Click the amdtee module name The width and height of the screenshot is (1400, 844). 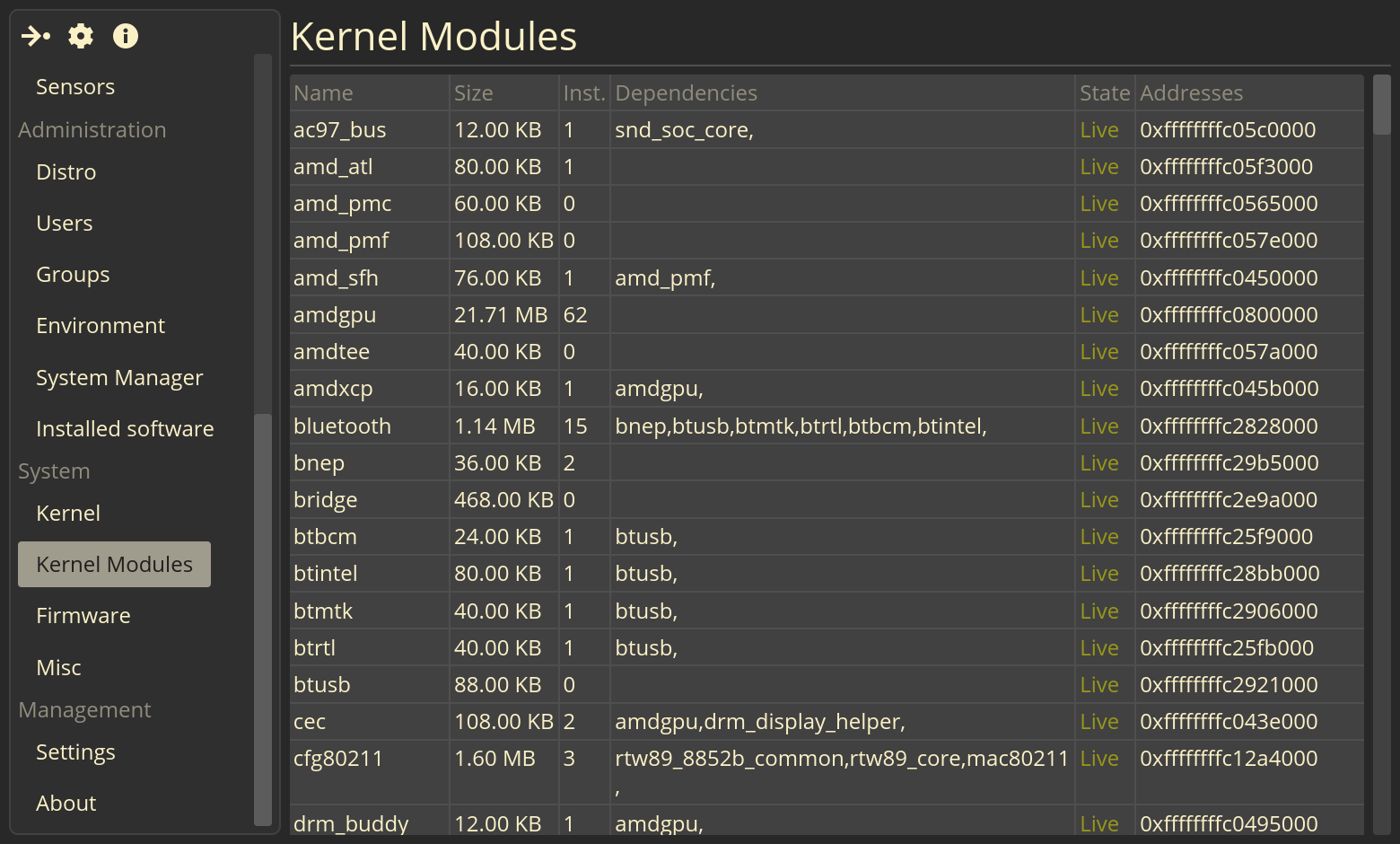(x=331, y=352)
